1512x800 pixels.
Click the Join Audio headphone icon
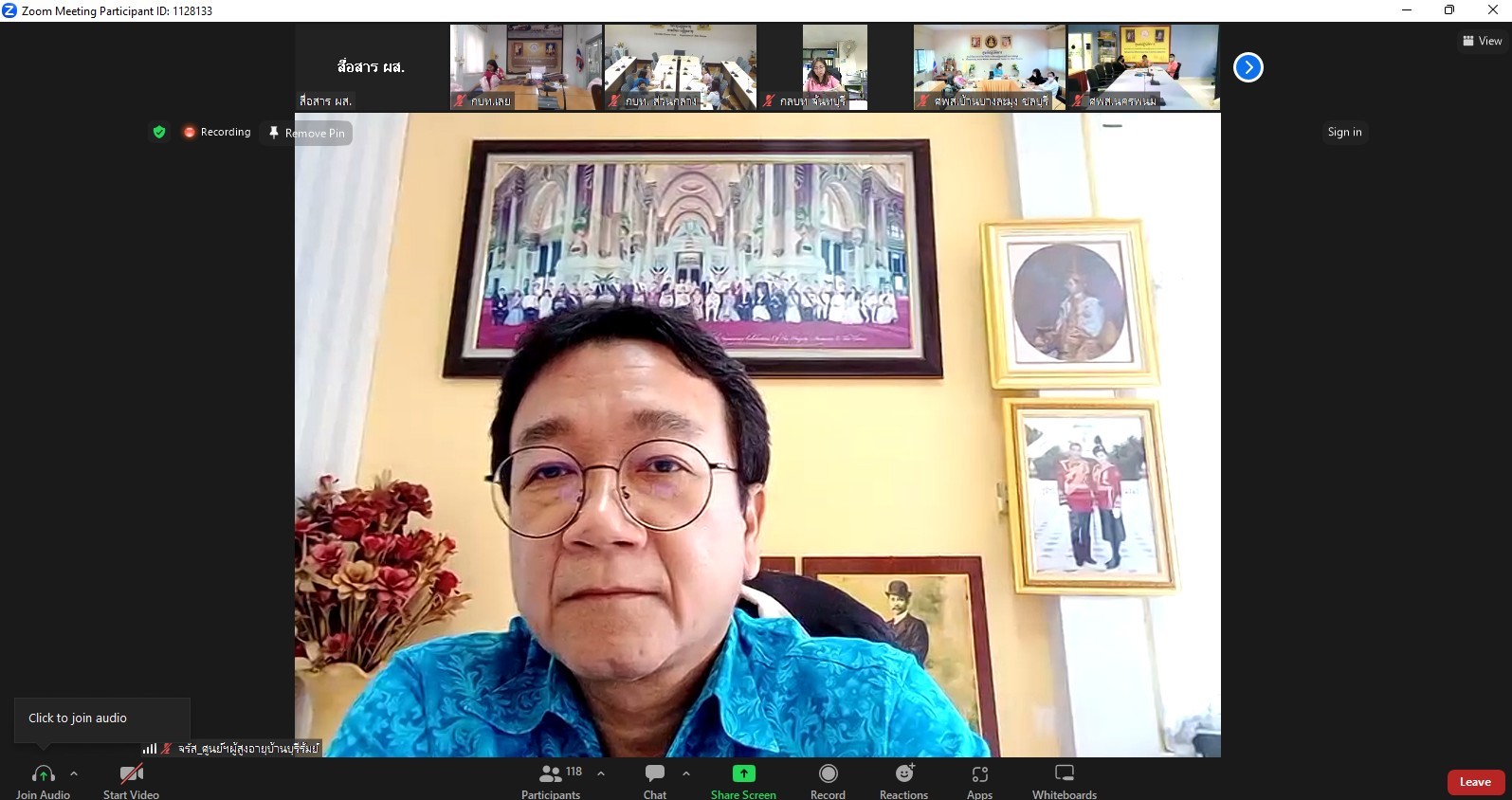(x=43, y=774)
